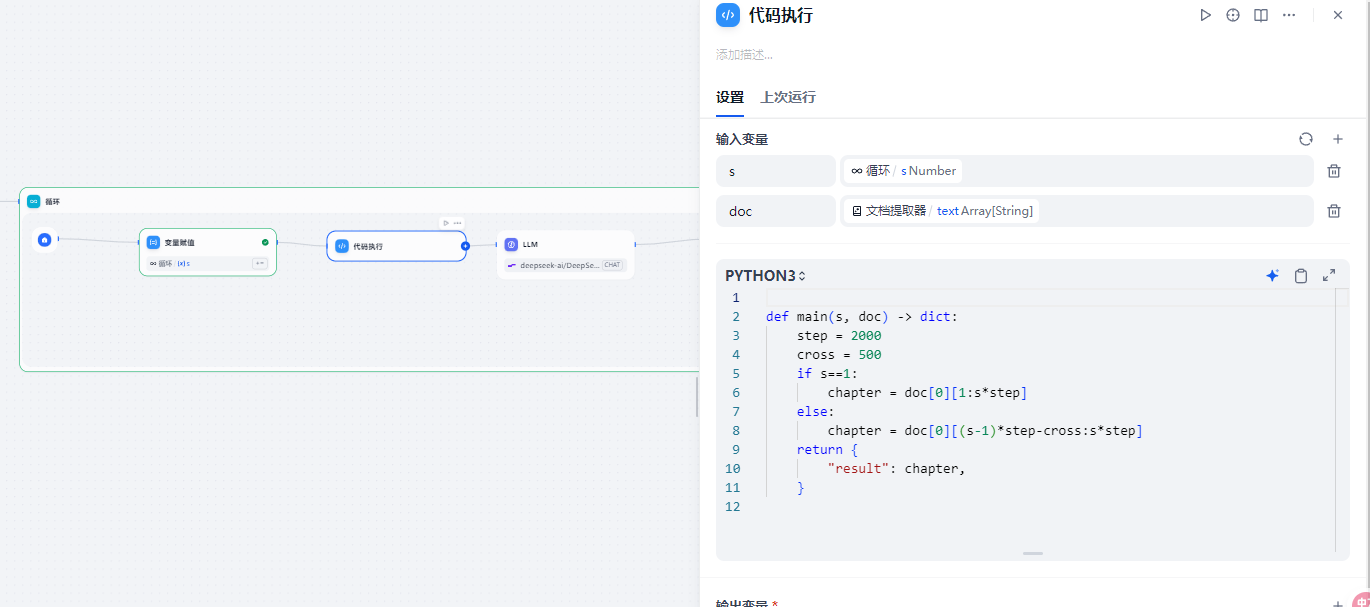
Task: Switch to the 设置 tab
Action: [x=730, y=97]
